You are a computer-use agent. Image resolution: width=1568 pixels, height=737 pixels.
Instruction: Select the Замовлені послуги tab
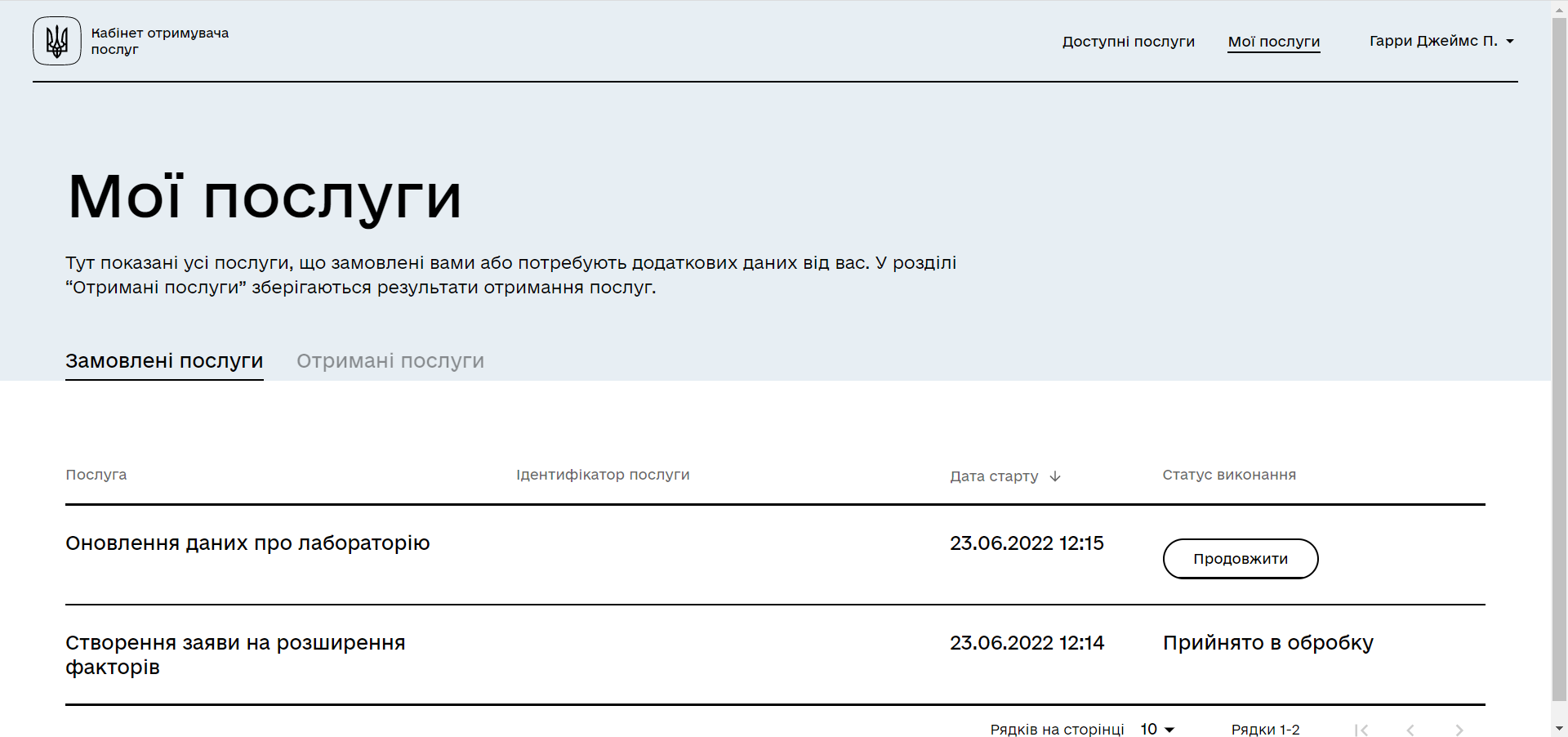[164, 361]
